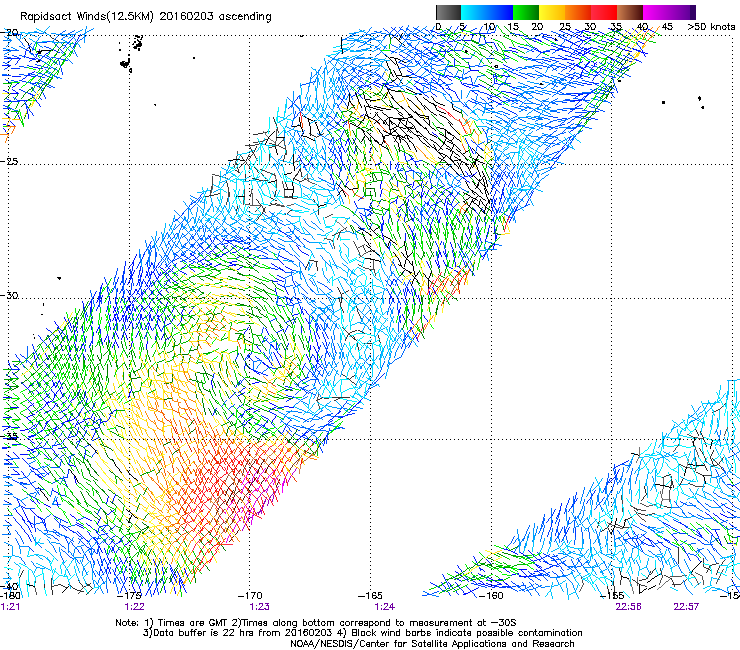This screenshot has height=650, width=740.
Task: Click the '-155' longitude axis label
Action: (x=612, y=596)
